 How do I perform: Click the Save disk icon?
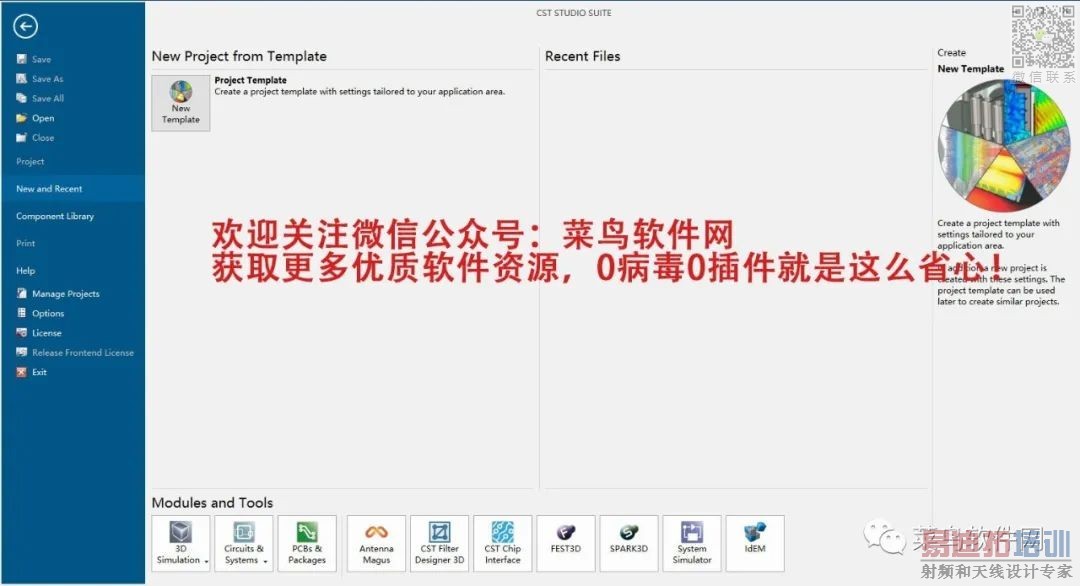click(x=21, y=59)
